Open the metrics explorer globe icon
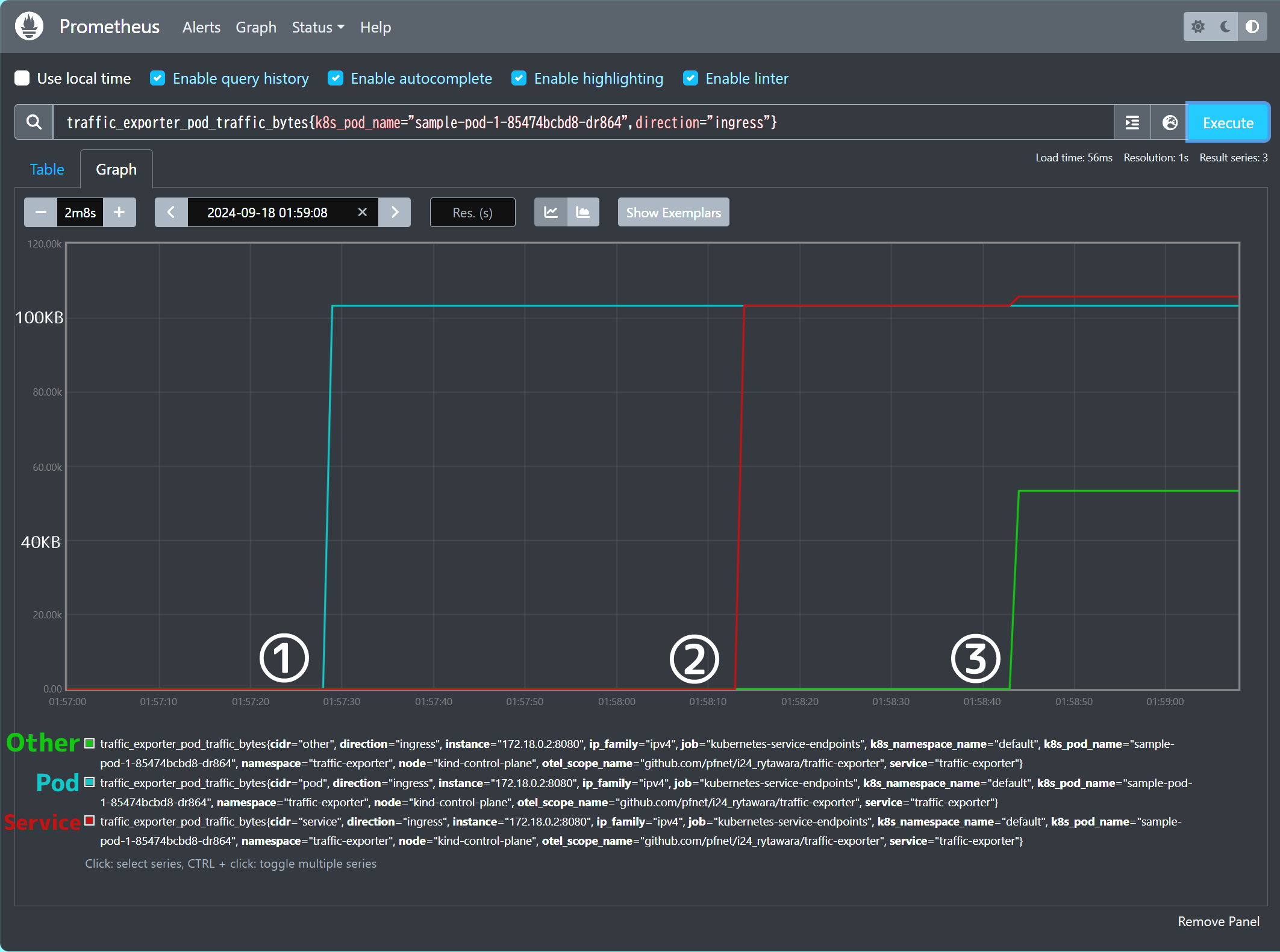1280x952 pixels. pyautogui.click(x=1169, y=123)
